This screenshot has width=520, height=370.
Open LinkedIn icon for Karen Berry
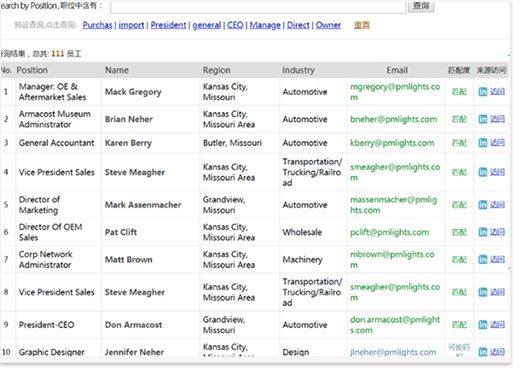pyautogui.click(x=483, y=143)
